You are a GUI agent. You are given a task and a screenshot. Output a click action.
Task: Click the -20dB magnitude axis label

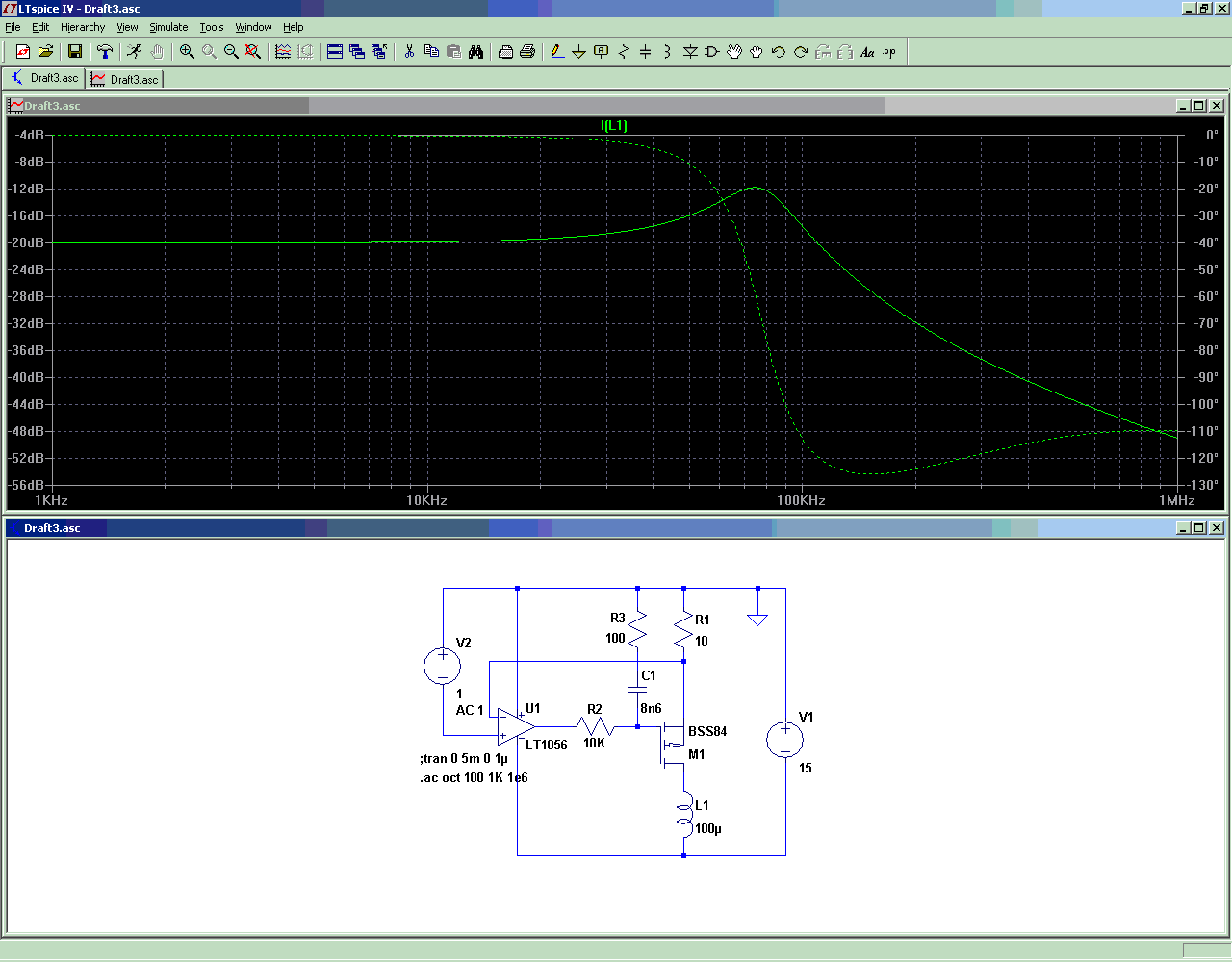pos(26,242)
